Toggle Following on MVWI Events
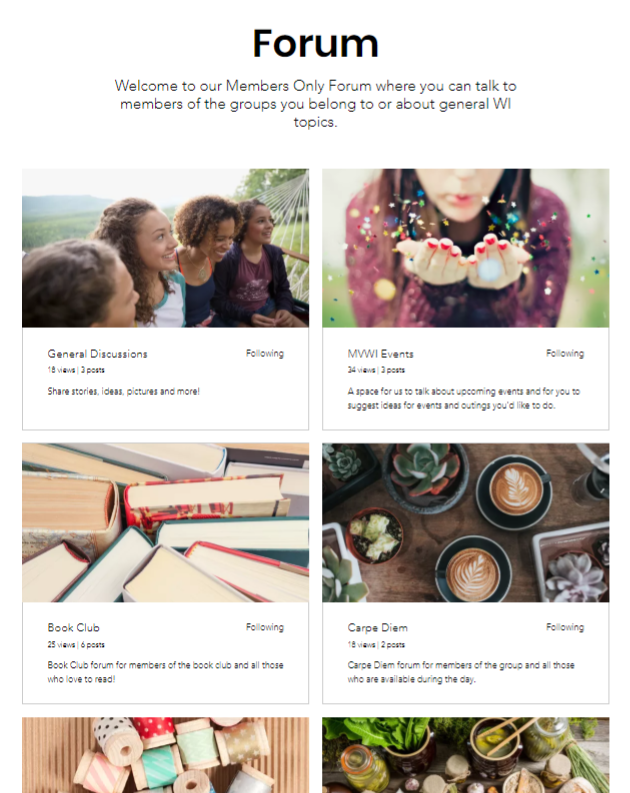Screen dimensions: 630x793 coord(565,354)
